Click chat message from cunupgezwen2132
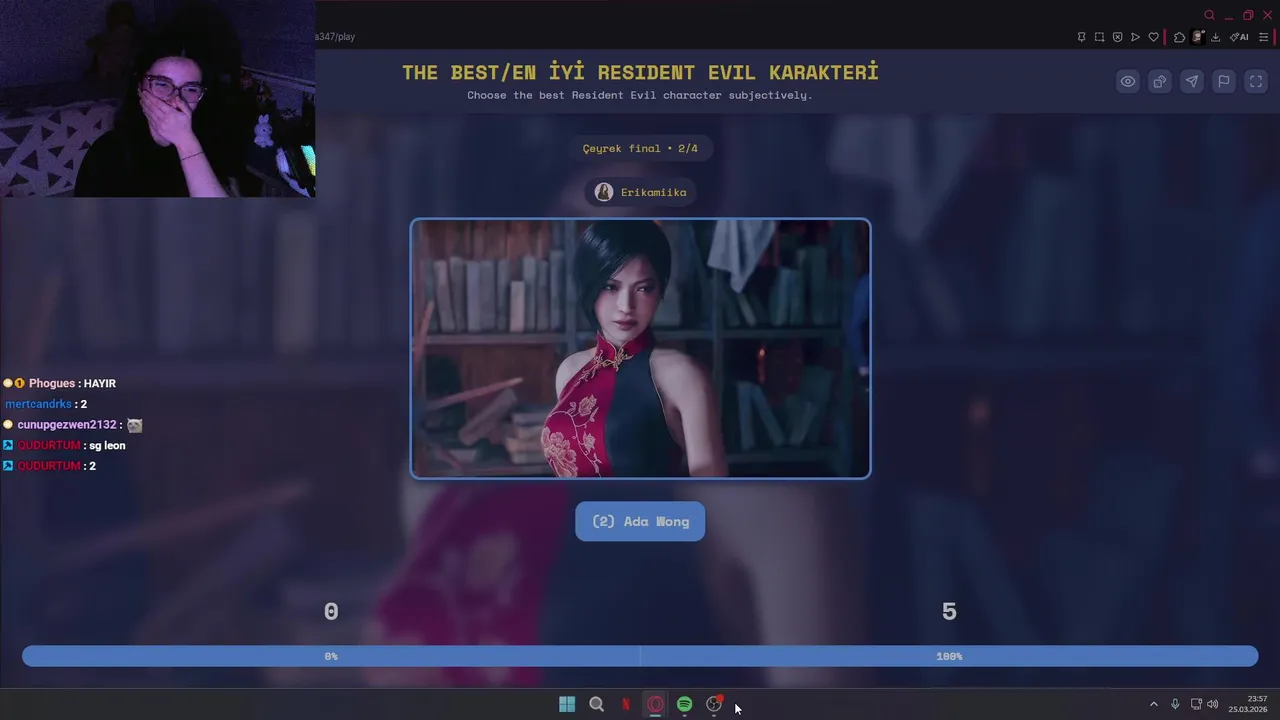This screenshot has width=1280, height=720. (x=73, y=425)
